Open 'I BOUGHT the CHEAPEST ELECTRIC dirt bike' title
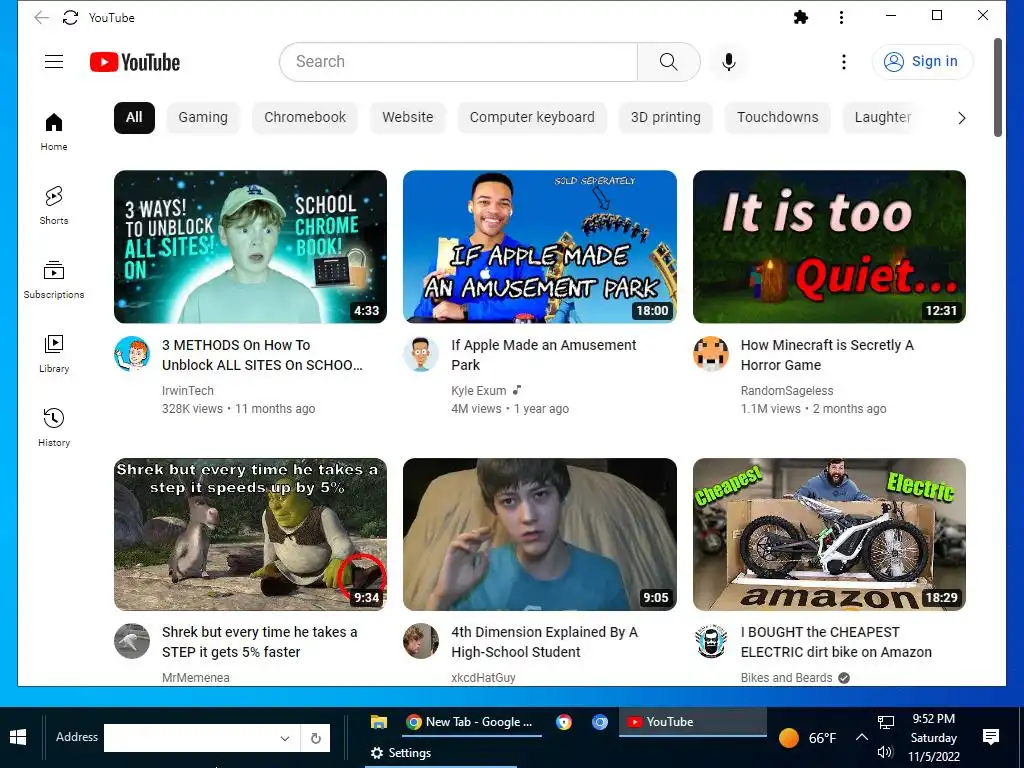 coord(836,642)
